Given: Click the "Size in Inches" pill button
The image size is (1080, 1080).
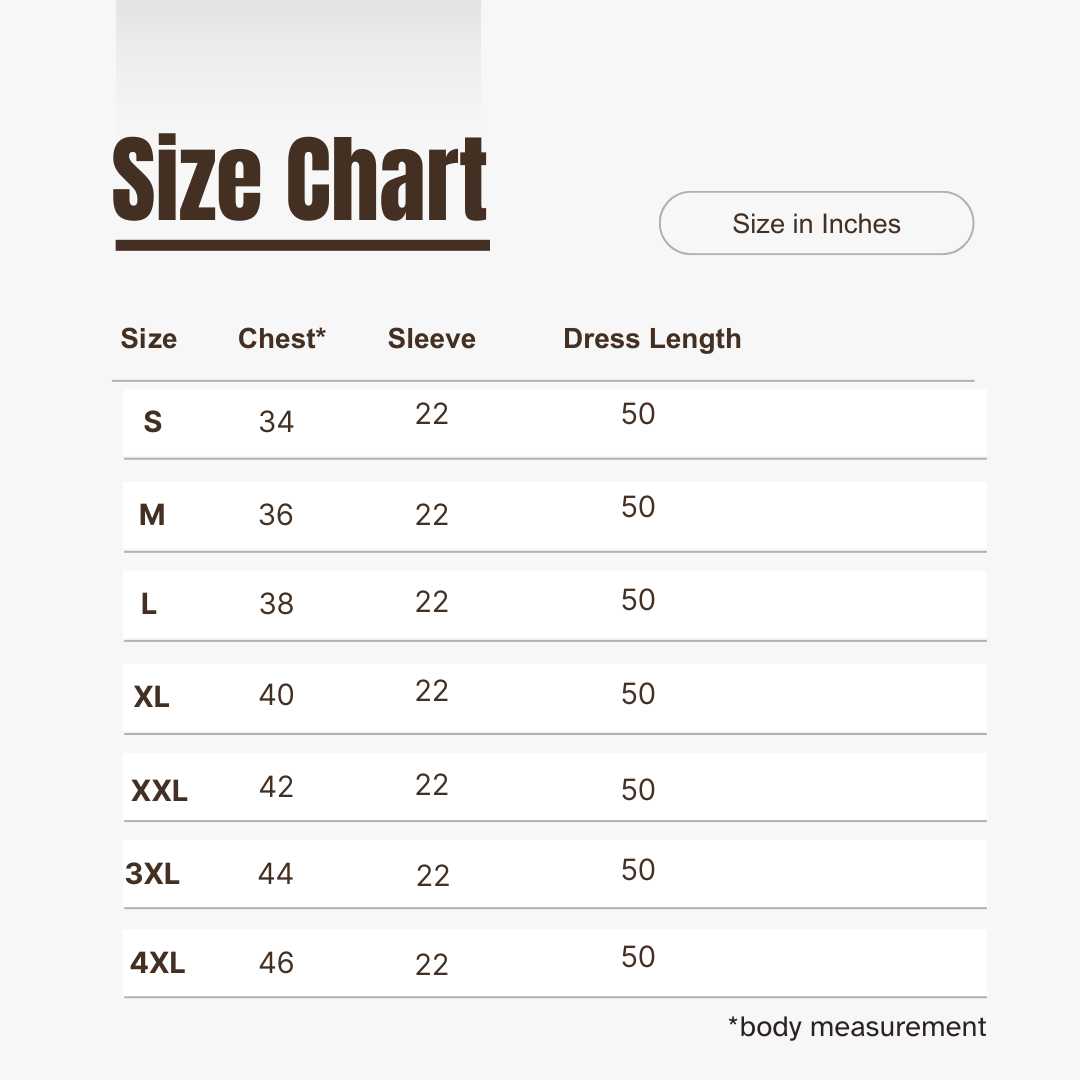Looking at the screenshot, I should [816, 223].
